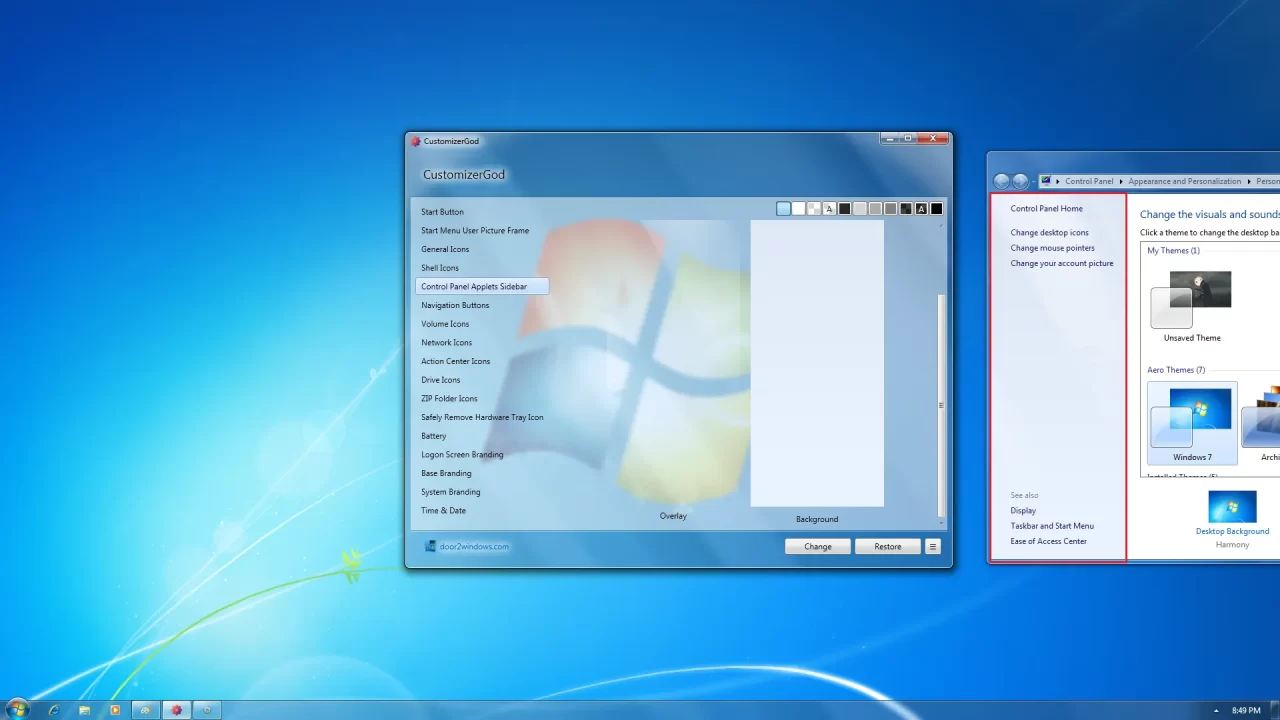Click the forward navigation arrow in Personalization window
Image resolution: width=1280 pixels, height=720 pixels.
1020,181
